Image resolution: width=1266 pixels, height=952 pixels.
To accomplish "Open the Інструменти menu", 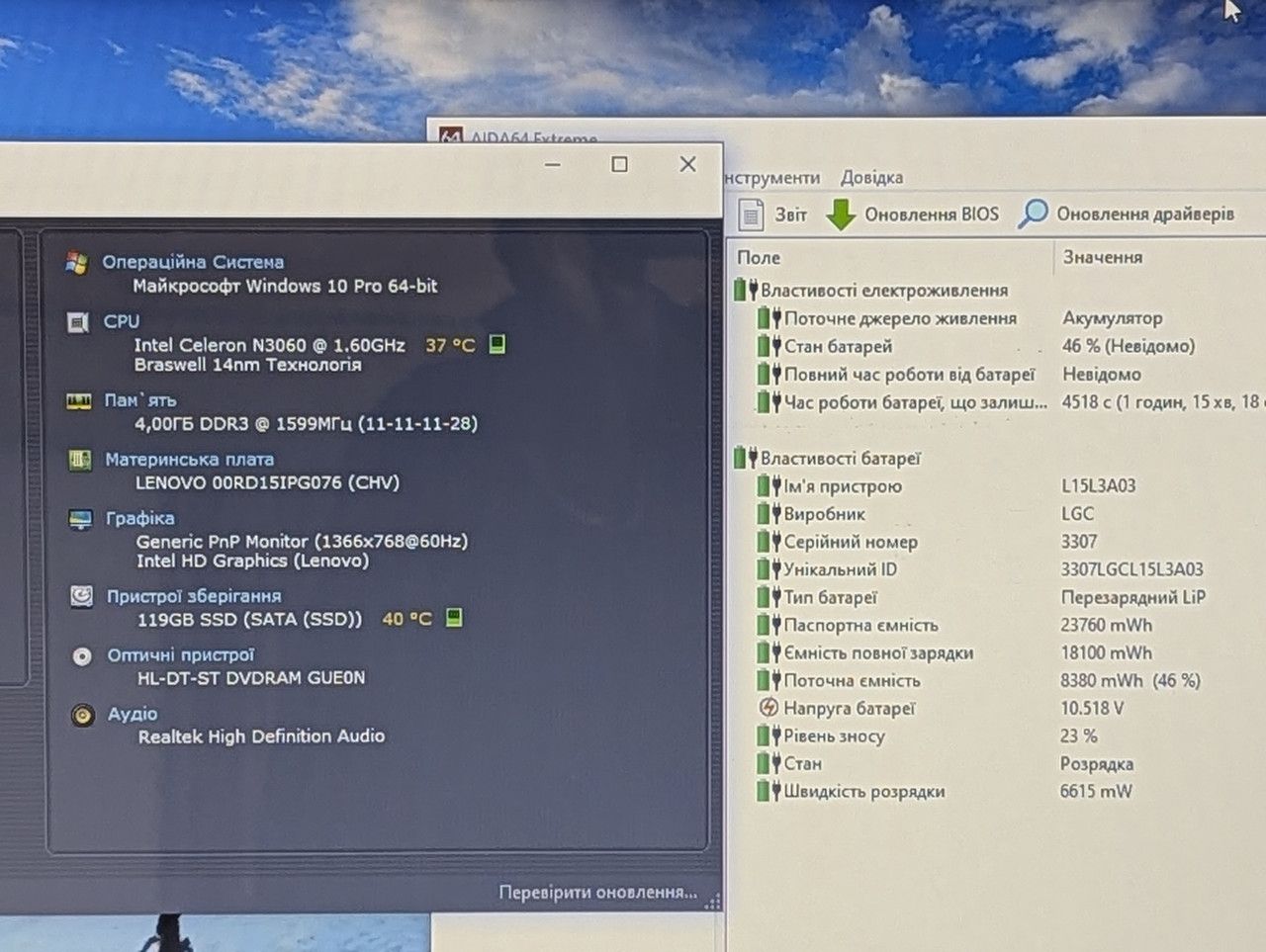I will [772, 178].
